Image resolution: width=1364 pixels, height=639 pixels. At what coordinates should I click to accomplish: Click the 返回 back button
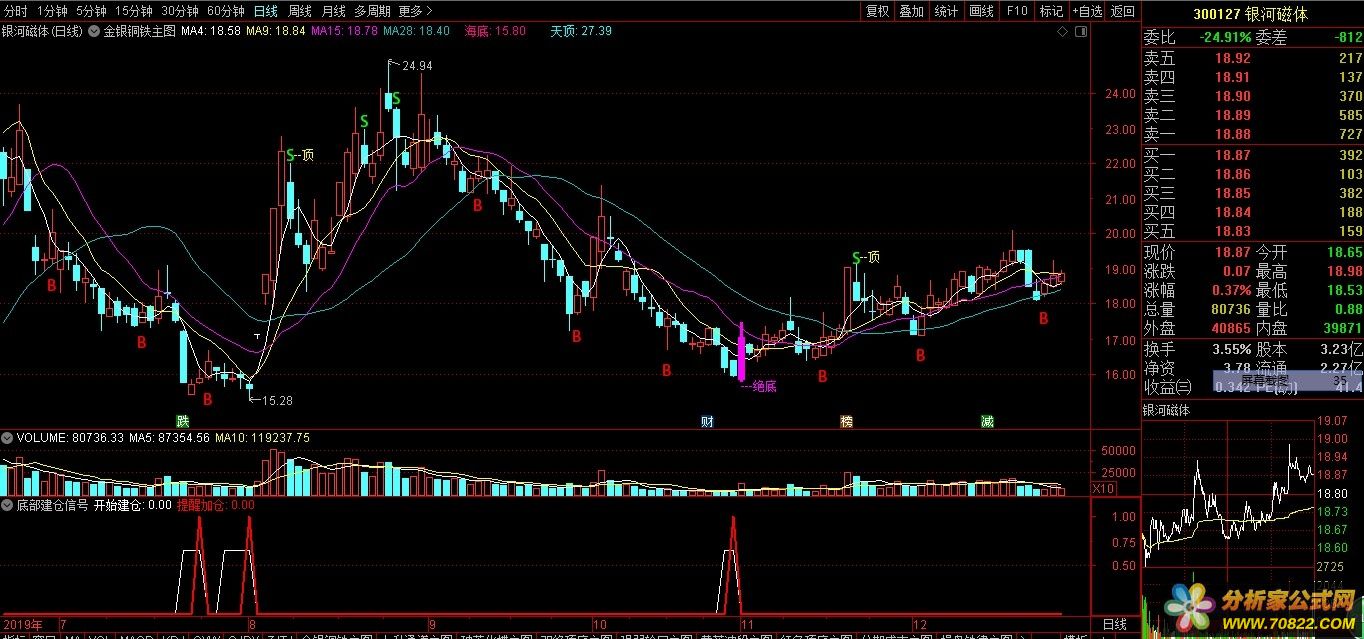point(1123,11)
